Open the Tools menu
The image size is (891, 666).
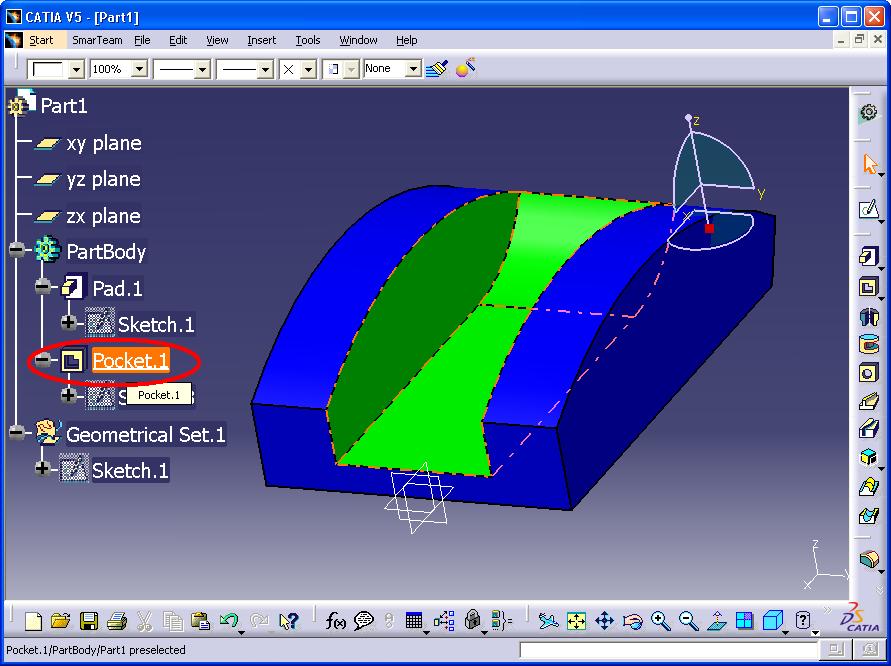(307, 40)
